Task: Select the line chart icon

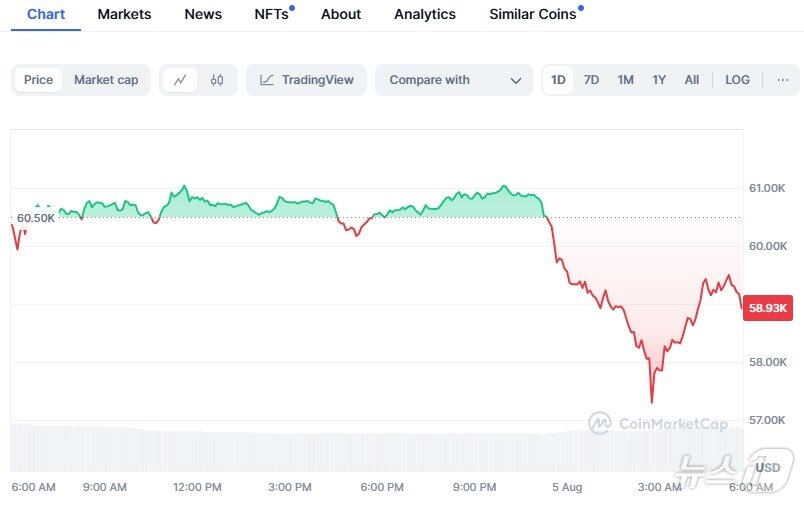Action: point(180,80)
